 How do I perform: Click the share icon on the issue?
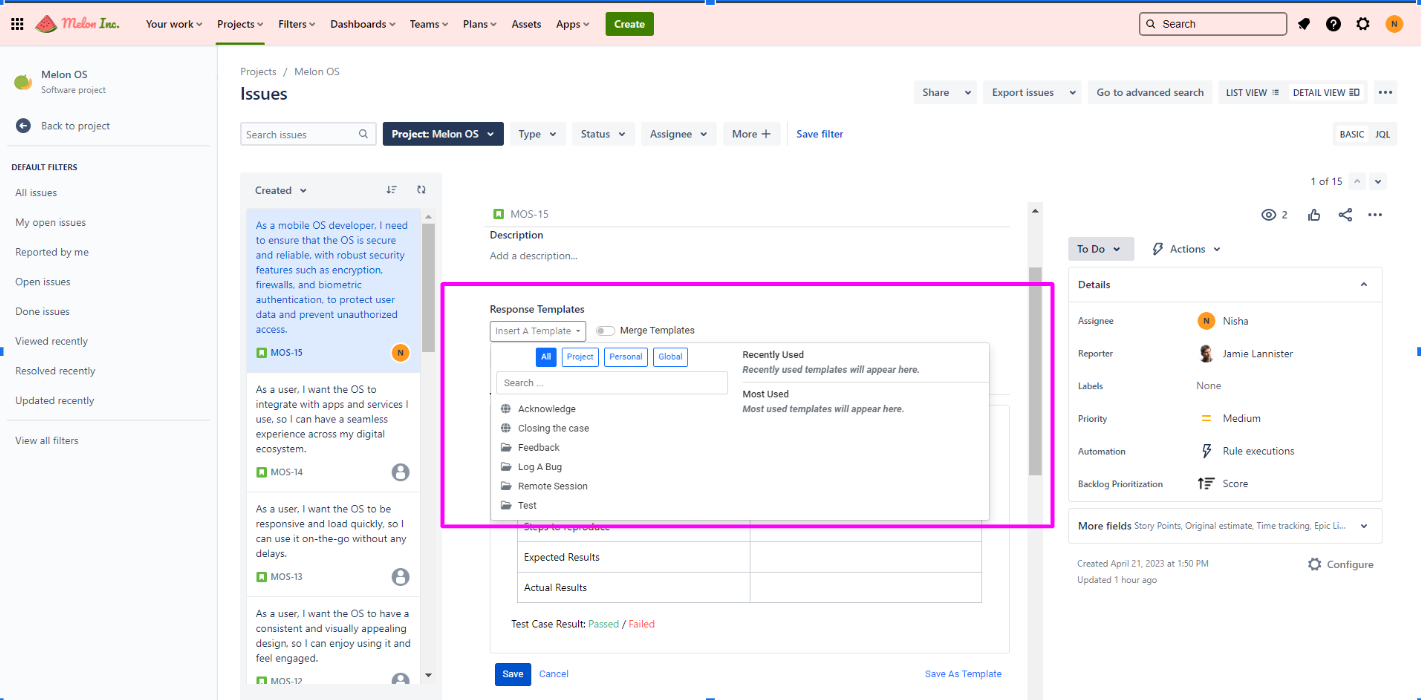[x=1345, y=215]
